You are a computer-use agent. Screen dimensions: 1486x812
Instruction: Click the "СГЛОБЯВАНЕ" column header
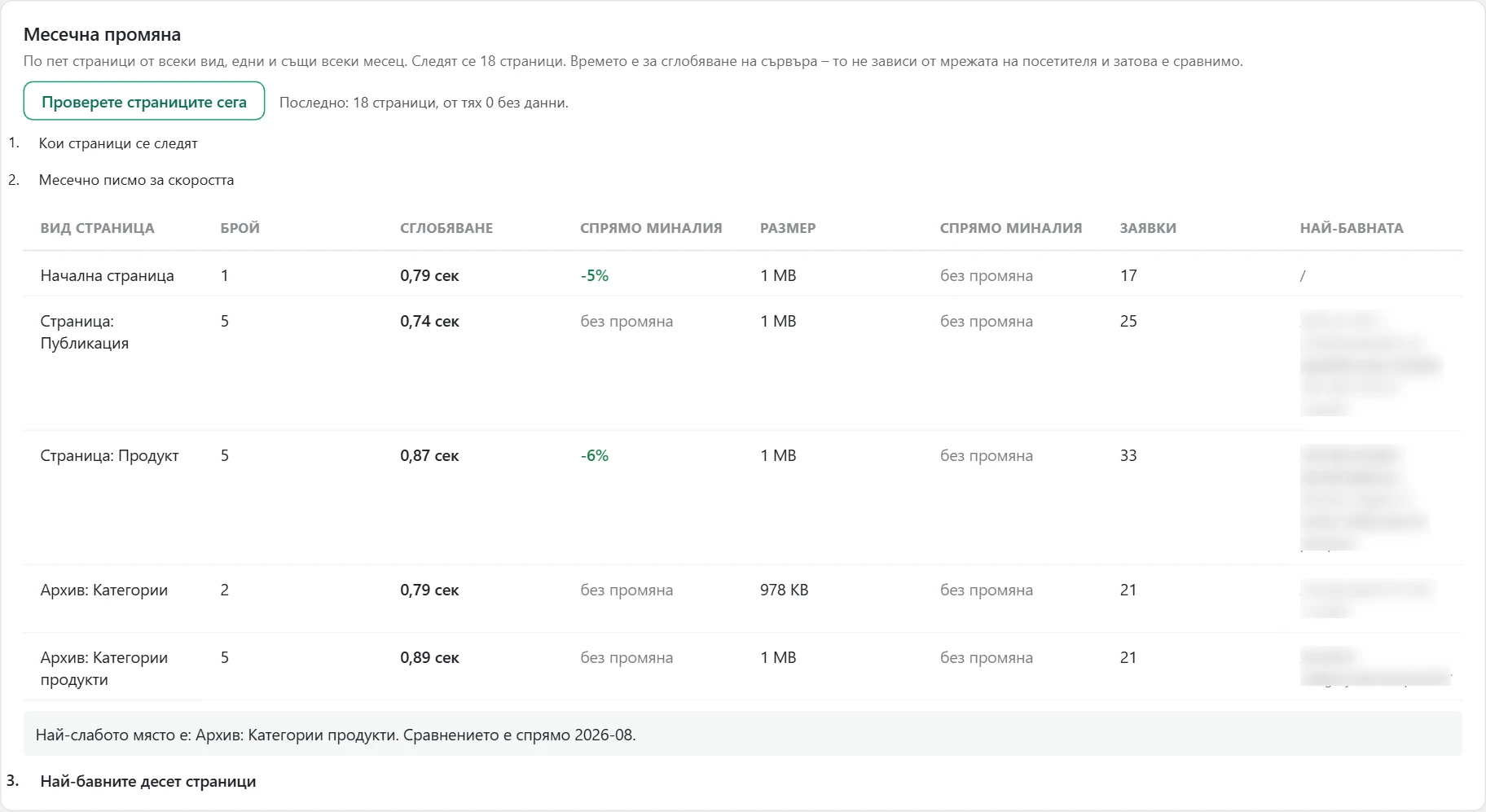pos(446,228)
